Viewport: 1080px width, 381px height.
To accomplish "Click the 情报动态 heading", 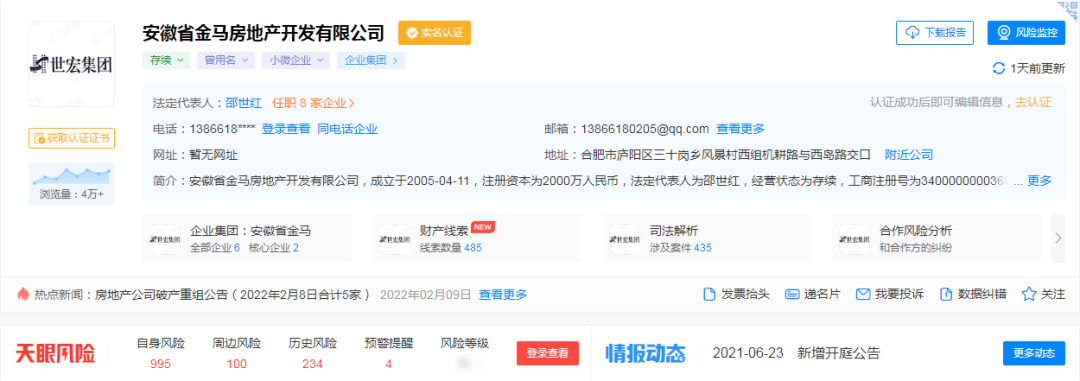I will (x=645, y=353).
